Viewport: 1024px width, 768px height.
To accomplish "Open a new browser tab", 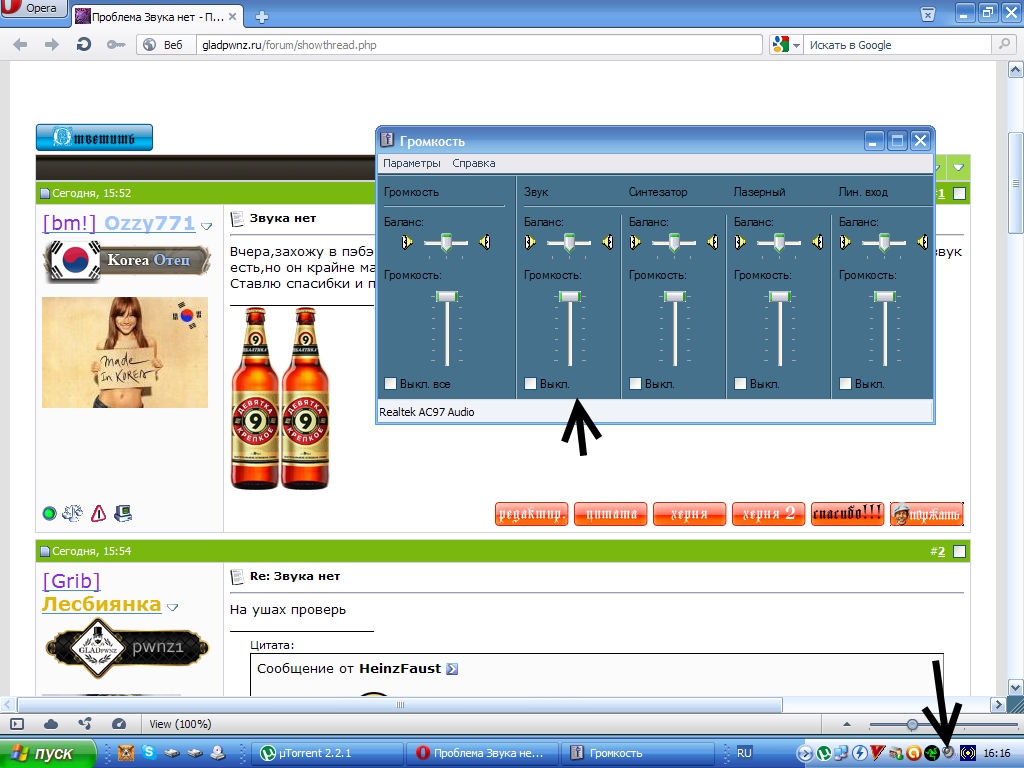I will tap(262, 16).
